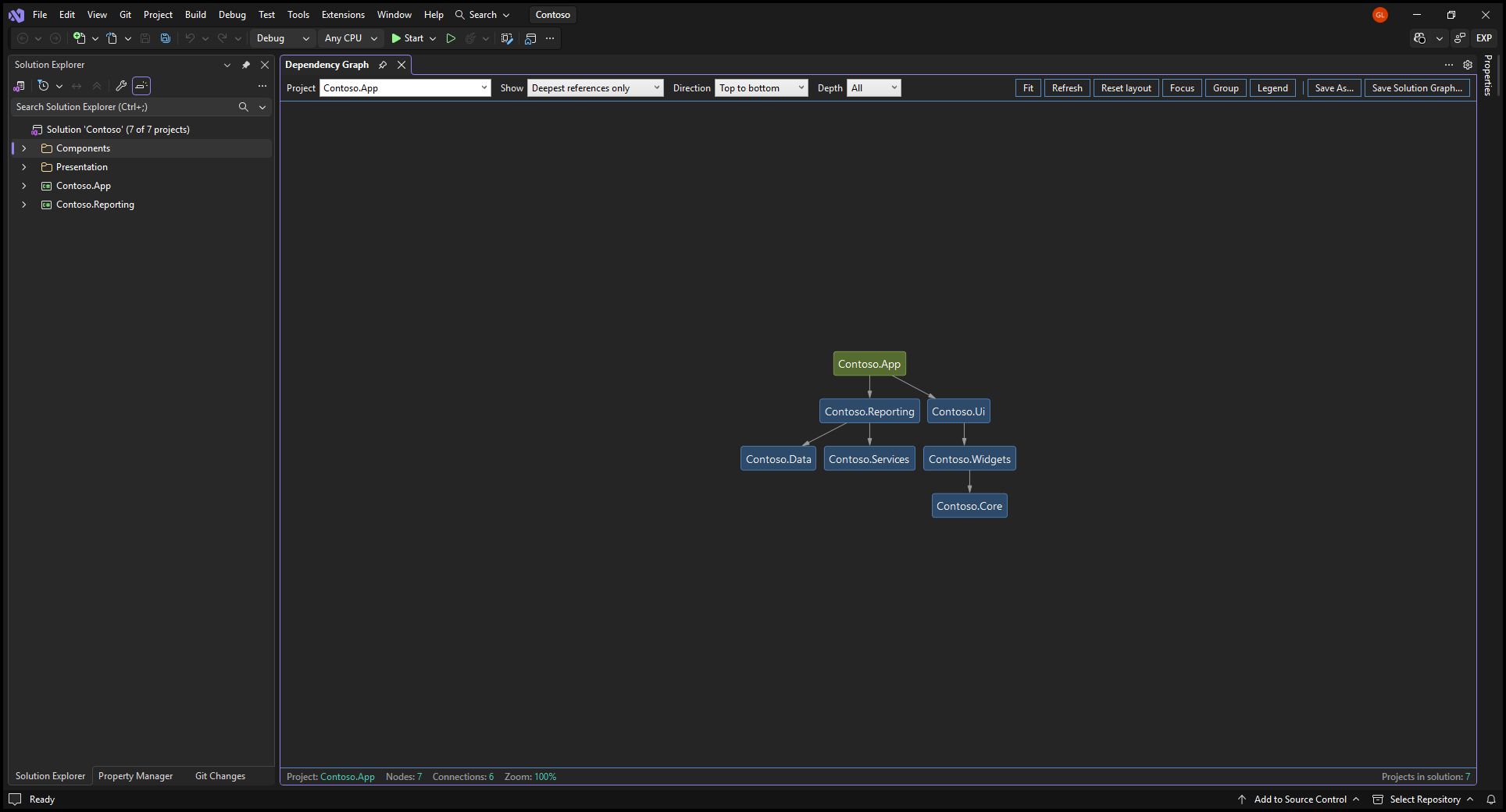
Task: Click Start Without Debugging (hollow play icon)
Action: (451, 38)
